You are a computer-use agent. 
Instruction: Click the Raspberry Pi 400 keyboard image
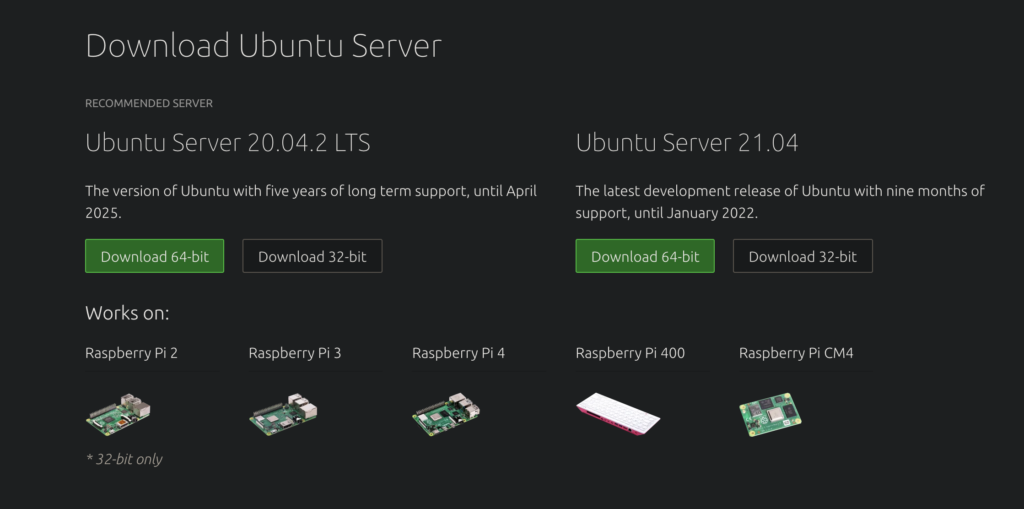coord(618,414)
